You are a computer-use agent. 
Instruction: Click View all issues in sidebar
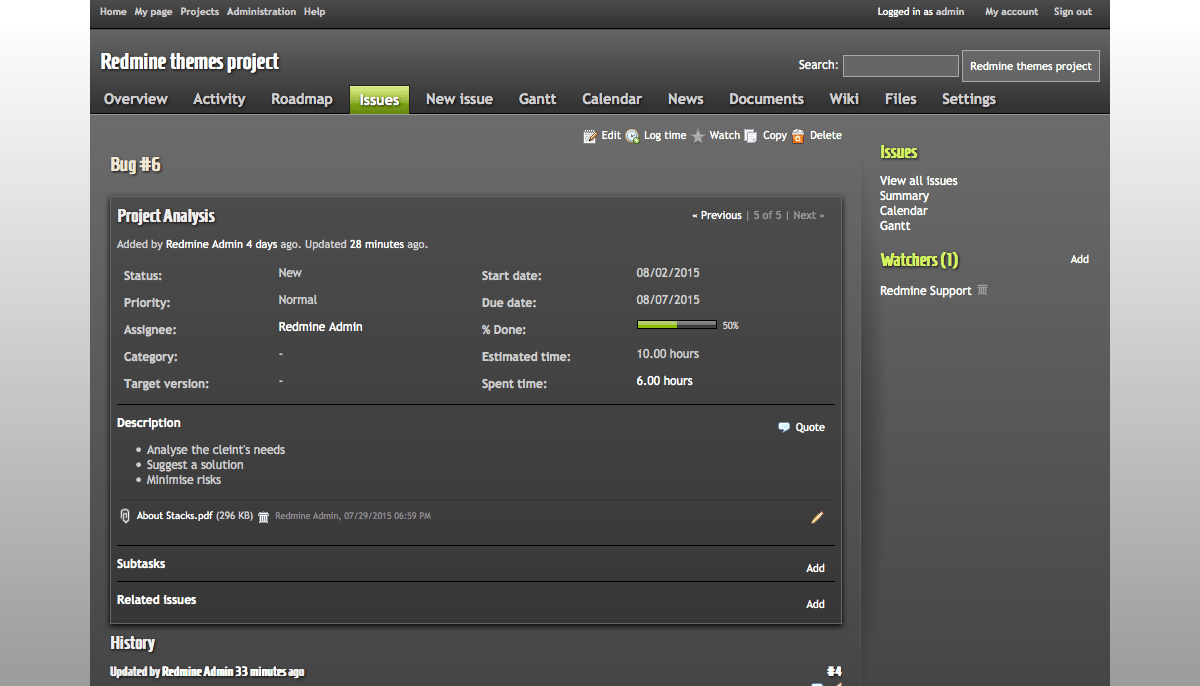919,181
